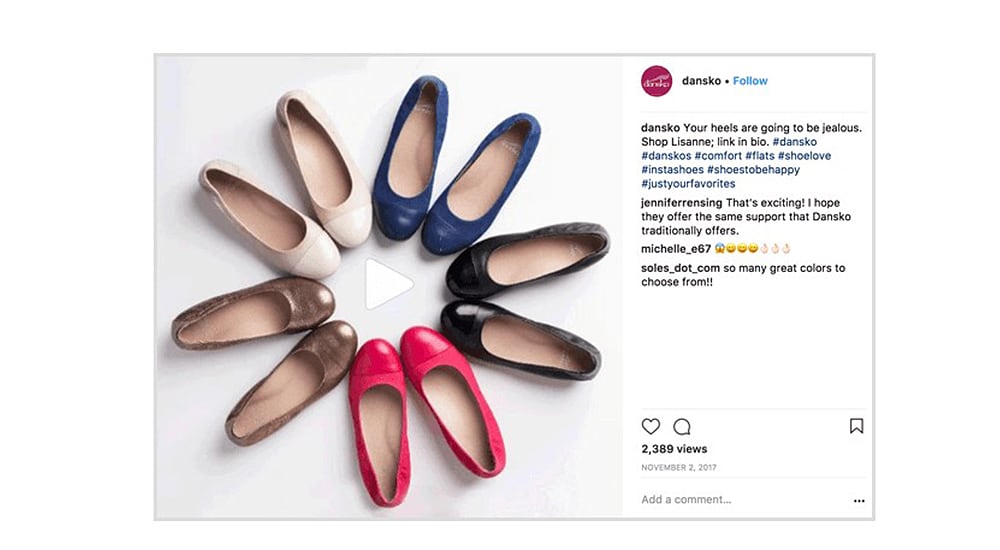Click the #instashoes hashtag
Viewport: 1000px width, 550px height.
[x=675, y=170]
